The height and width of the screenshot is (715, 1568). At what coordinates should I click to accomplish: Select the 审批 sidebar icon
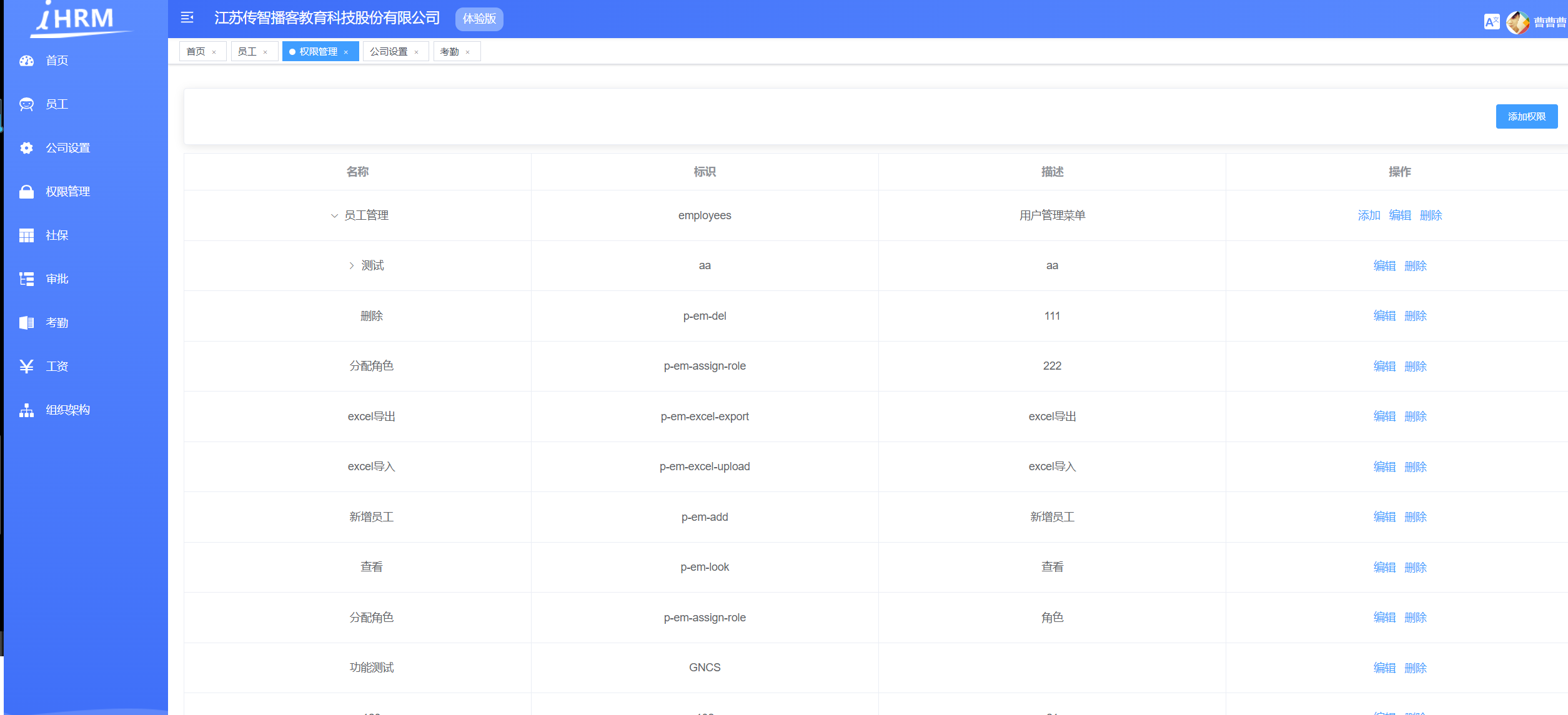tap(27, 279)
